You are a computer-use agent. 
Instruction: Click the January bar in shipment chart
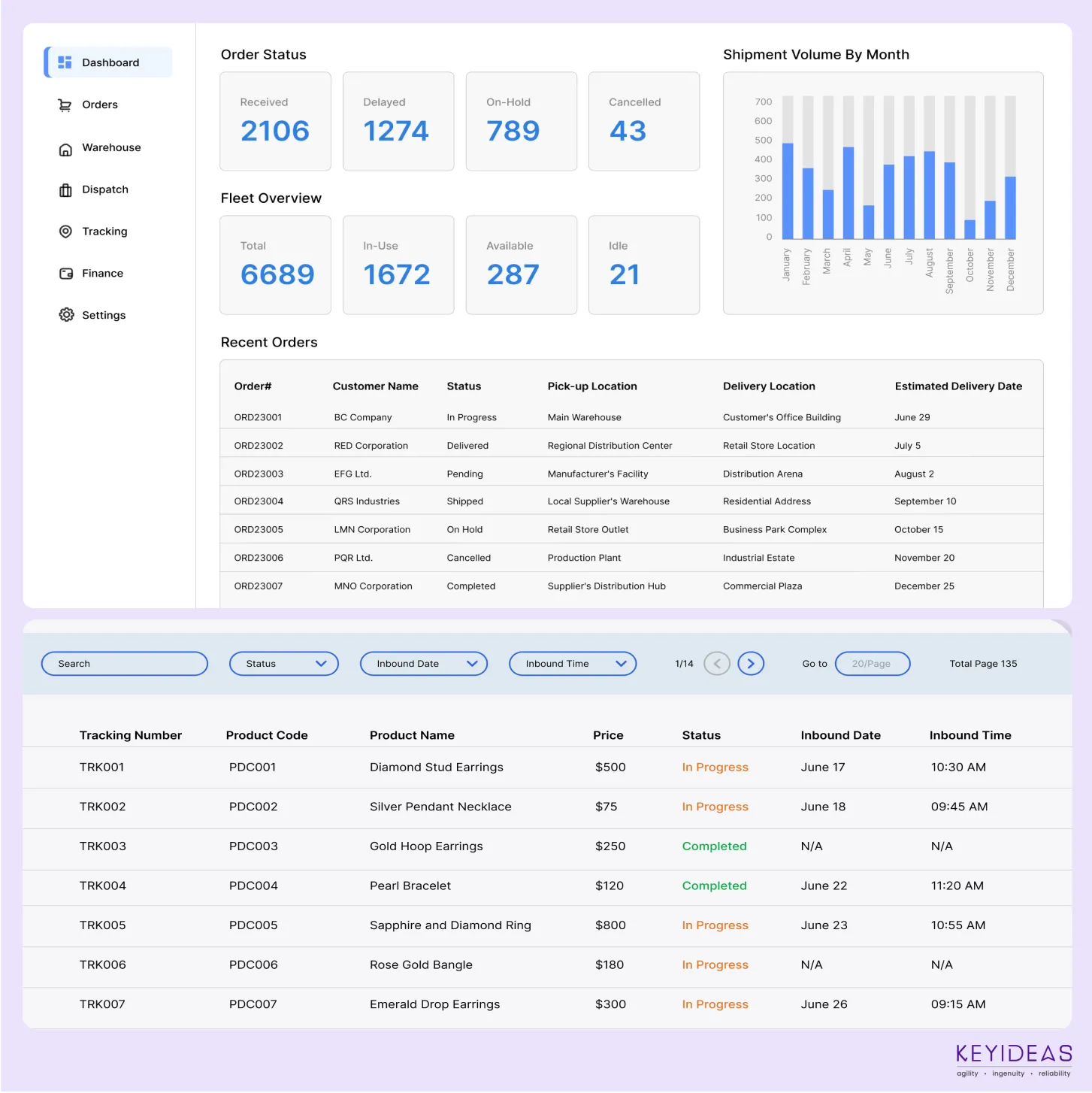[x=788, y=190]
